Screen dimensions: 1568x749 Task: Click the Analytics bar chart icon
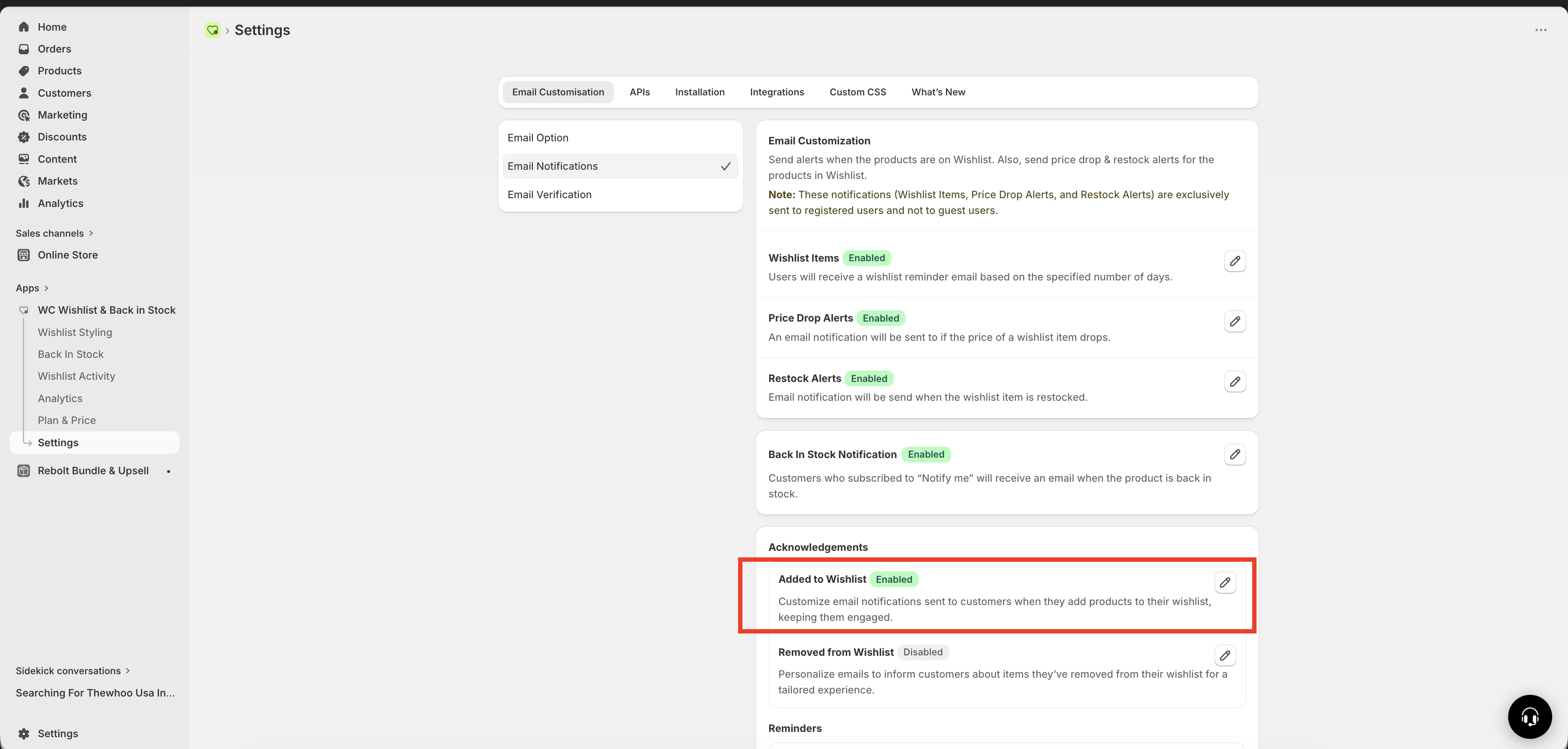coord(24,203)
